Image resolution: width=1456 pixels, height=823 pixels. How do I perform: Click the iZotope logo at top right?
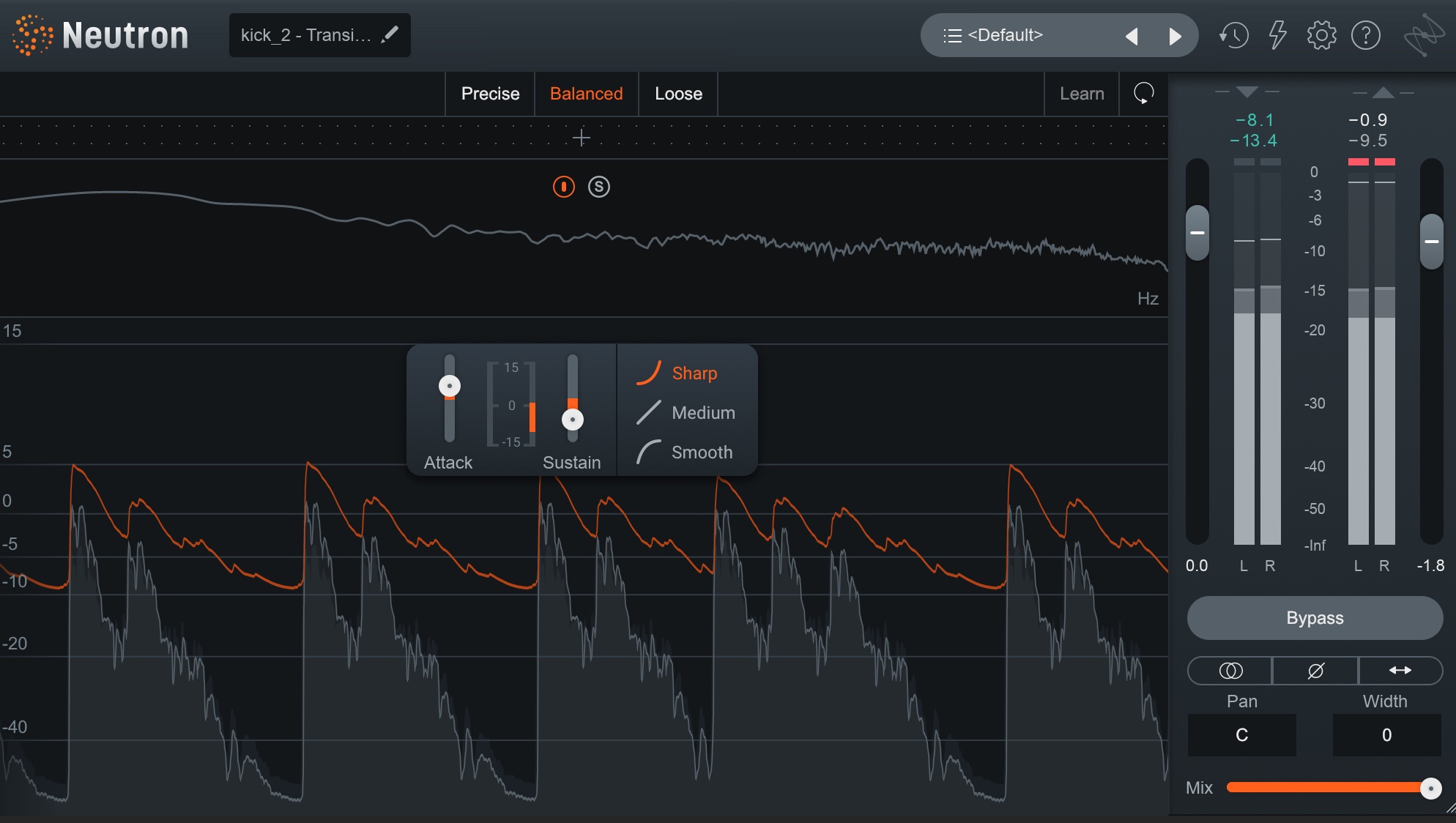[1423, 35]
